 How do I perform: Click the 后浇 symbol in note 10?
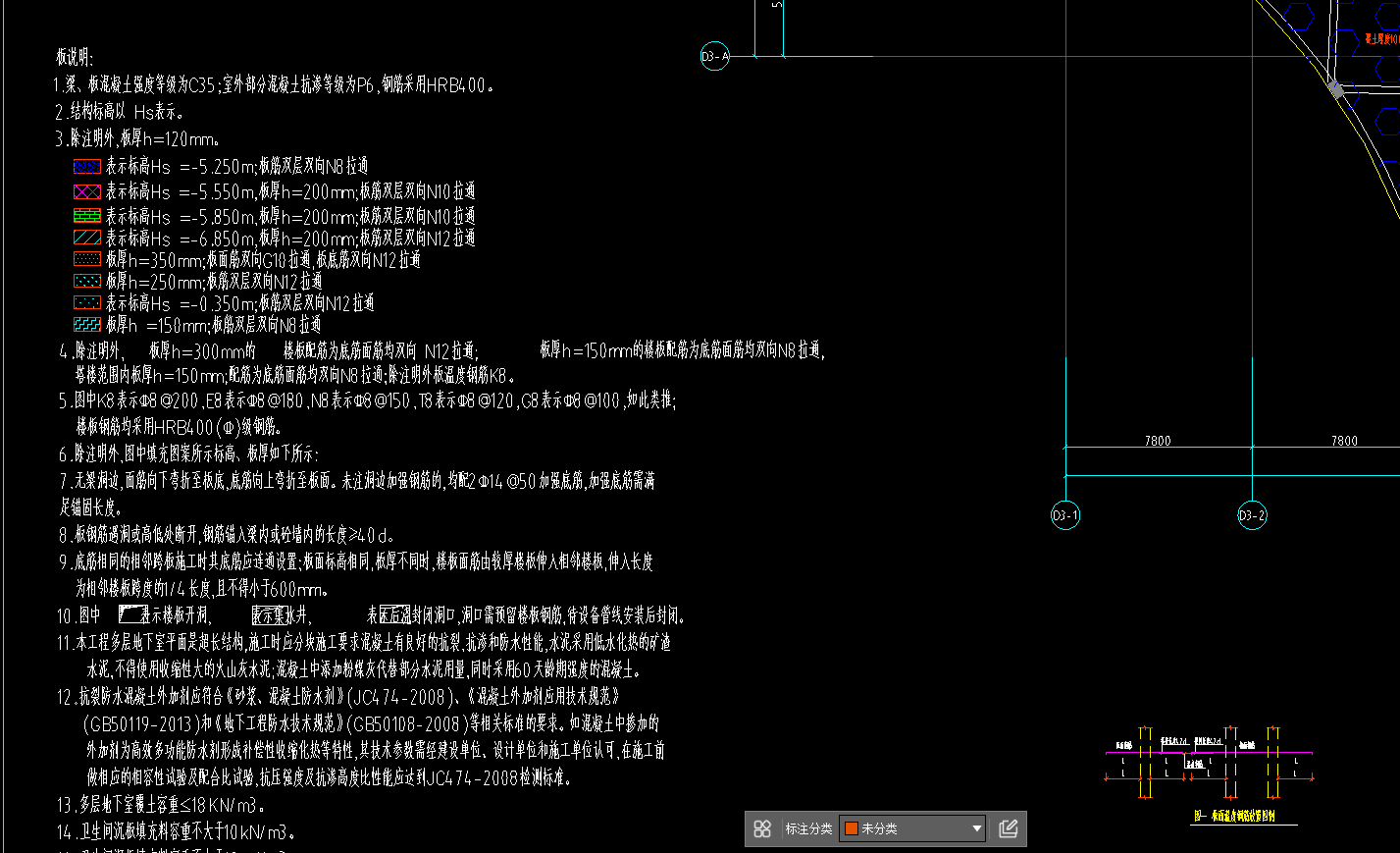click(x=394, y=615)
